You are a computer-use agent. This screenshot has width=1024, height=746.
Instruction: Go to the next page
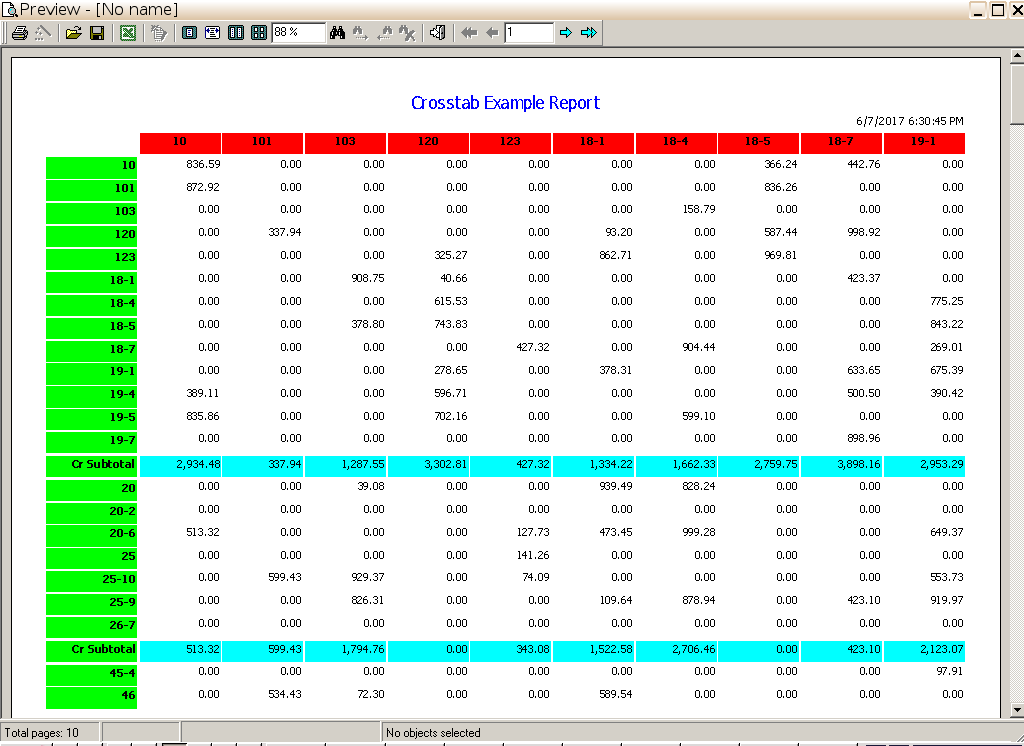point(566,33)
